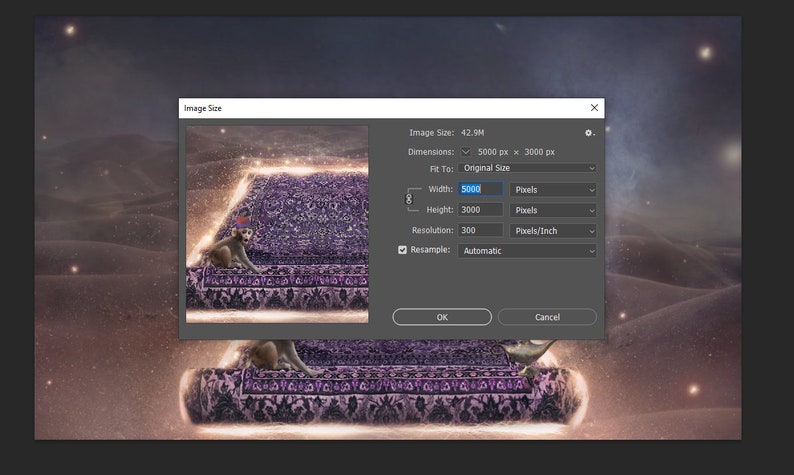This screenshot has width=794, height=475.
Task: Click the carpet preview thumbnail in dialog
Action: (277, 224)
